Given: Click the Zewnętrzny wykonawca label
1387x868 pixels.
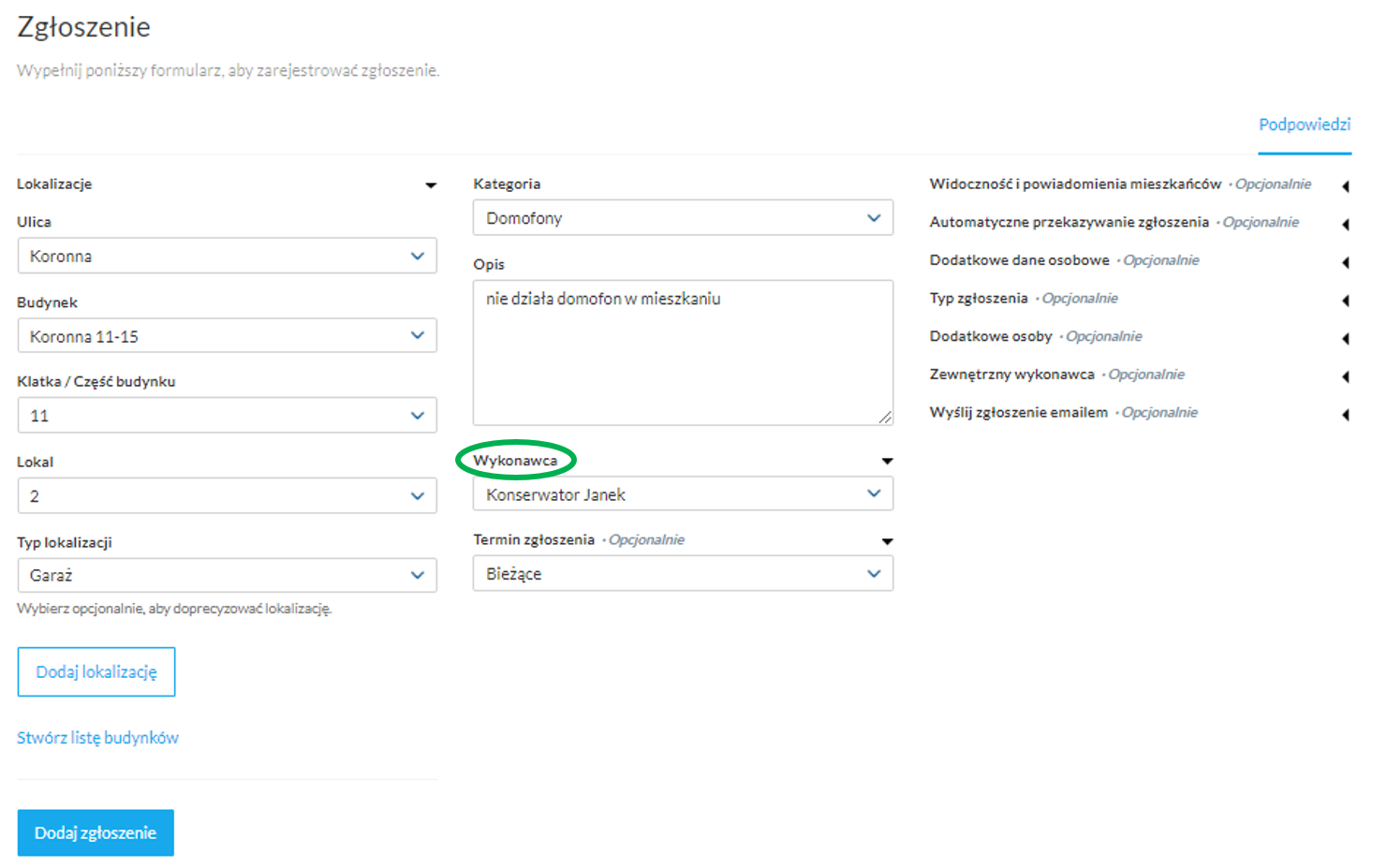Looking at the screenshot, I should click(1011, 375).
